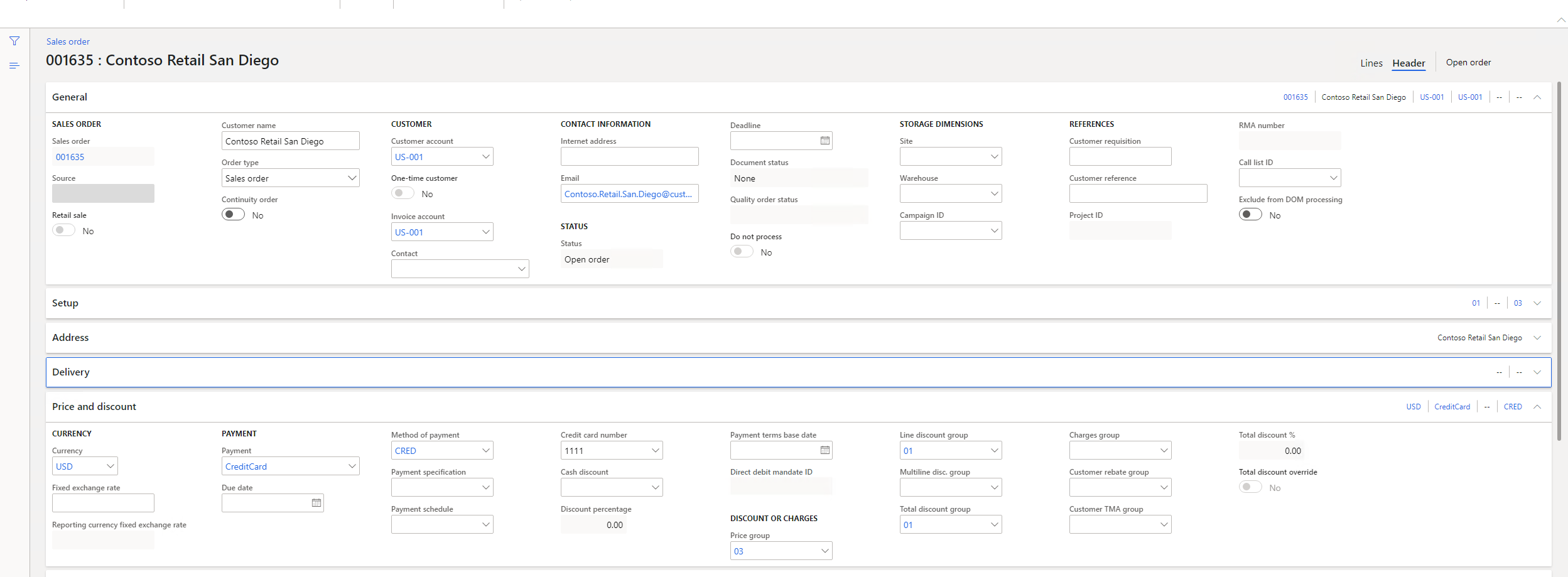Expand the Delivery section
Viewport: 1568px width, 577px height.
1537,372
